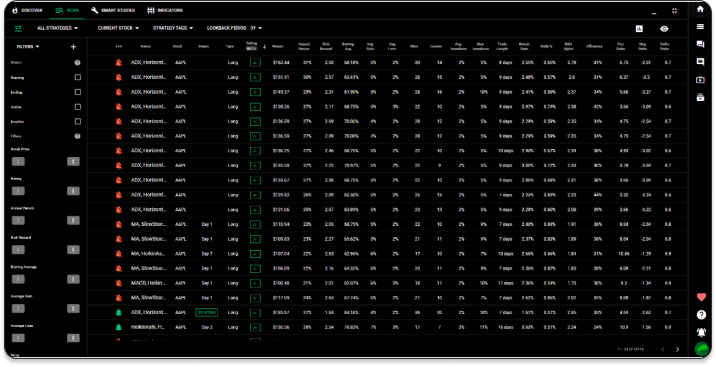Open rating chart for HeikinAshi Day 2 row
Viewport: 716px width, 367px height.
coord(255,327)
